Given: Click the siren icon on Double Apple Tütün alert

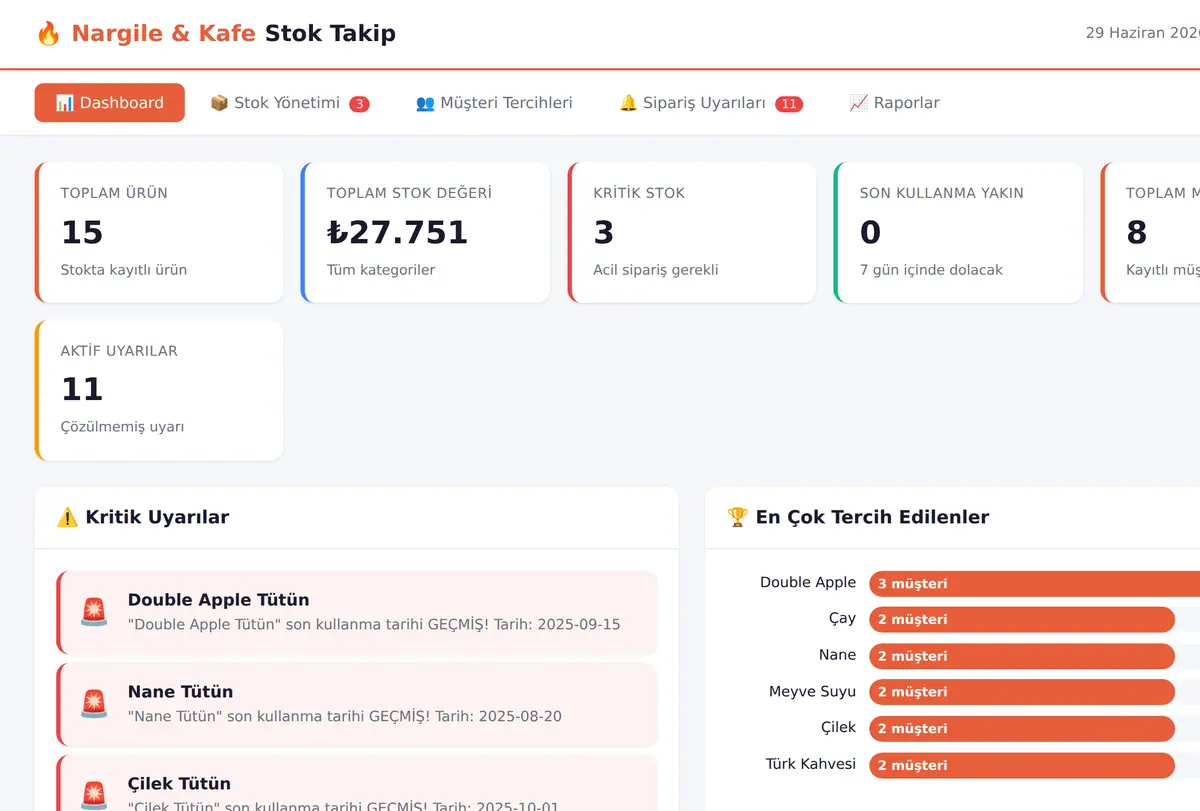Looking at the screenshot, I should tap(94, 612).
